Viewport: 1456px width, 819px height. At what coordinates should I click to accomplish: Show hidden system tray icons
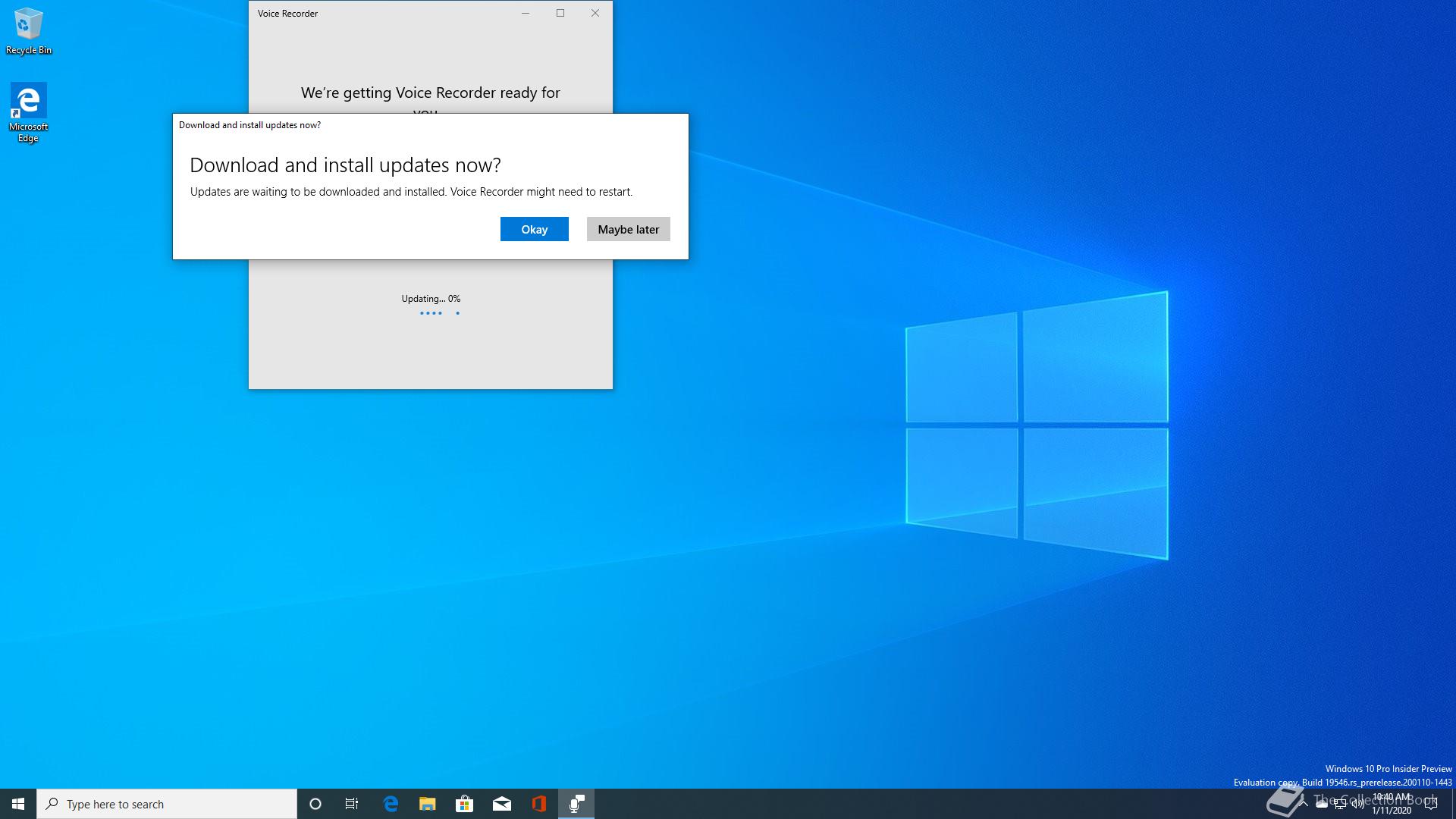[x=1304, y=804]
